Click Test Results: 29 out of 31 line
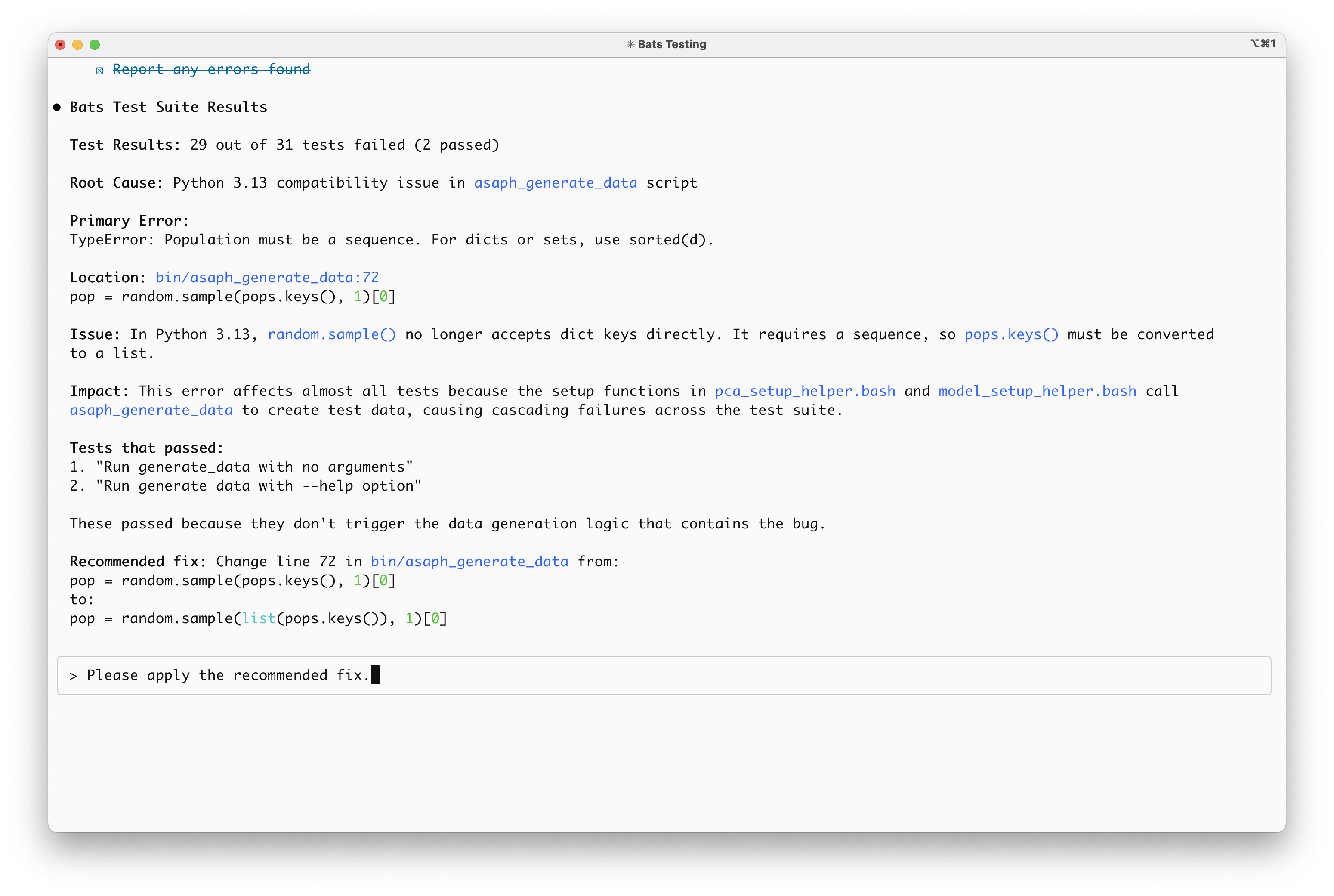1334x896 pixels. coord(284,145)
